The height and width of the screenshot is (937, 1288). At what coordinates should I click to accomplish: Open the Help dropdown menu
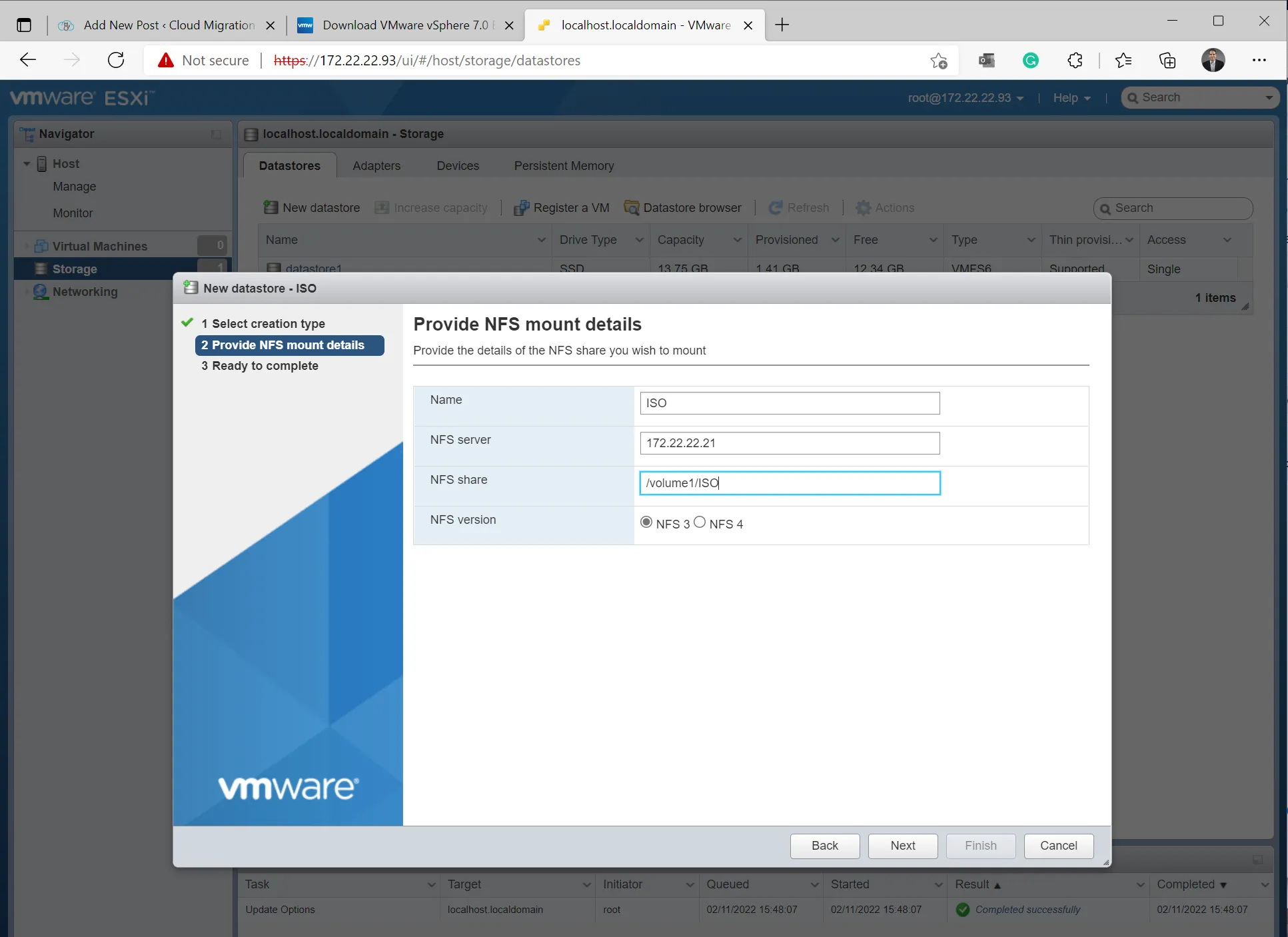[1071, 98]
